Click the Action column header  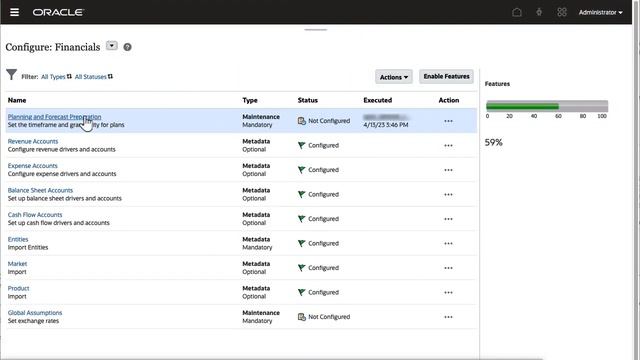pos(449,100)
